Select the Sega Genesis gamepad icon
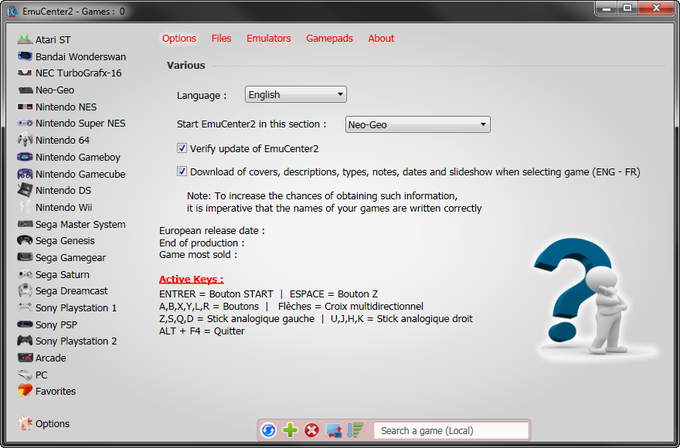The height and width of the screenshot is (448, 680). (25, 240)
